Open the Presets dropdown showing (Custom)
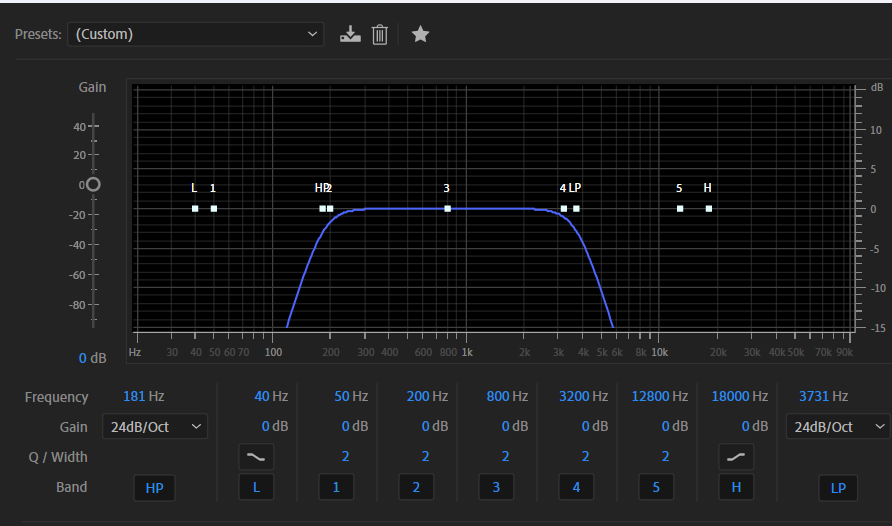The image size is (892, 526). (195, 35)
